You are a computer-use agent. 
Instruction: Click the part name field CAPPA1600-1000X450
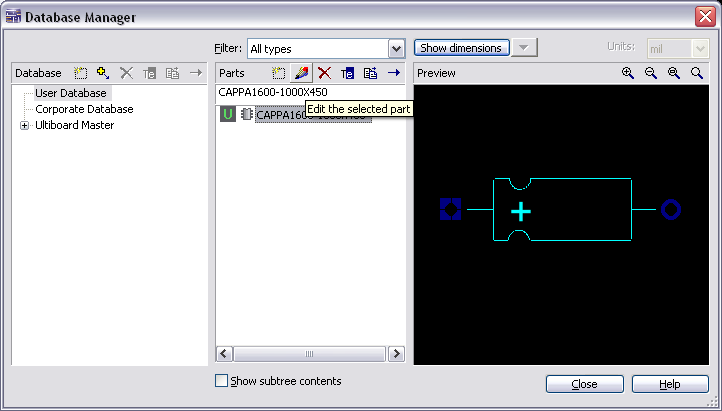click(310, 92)
